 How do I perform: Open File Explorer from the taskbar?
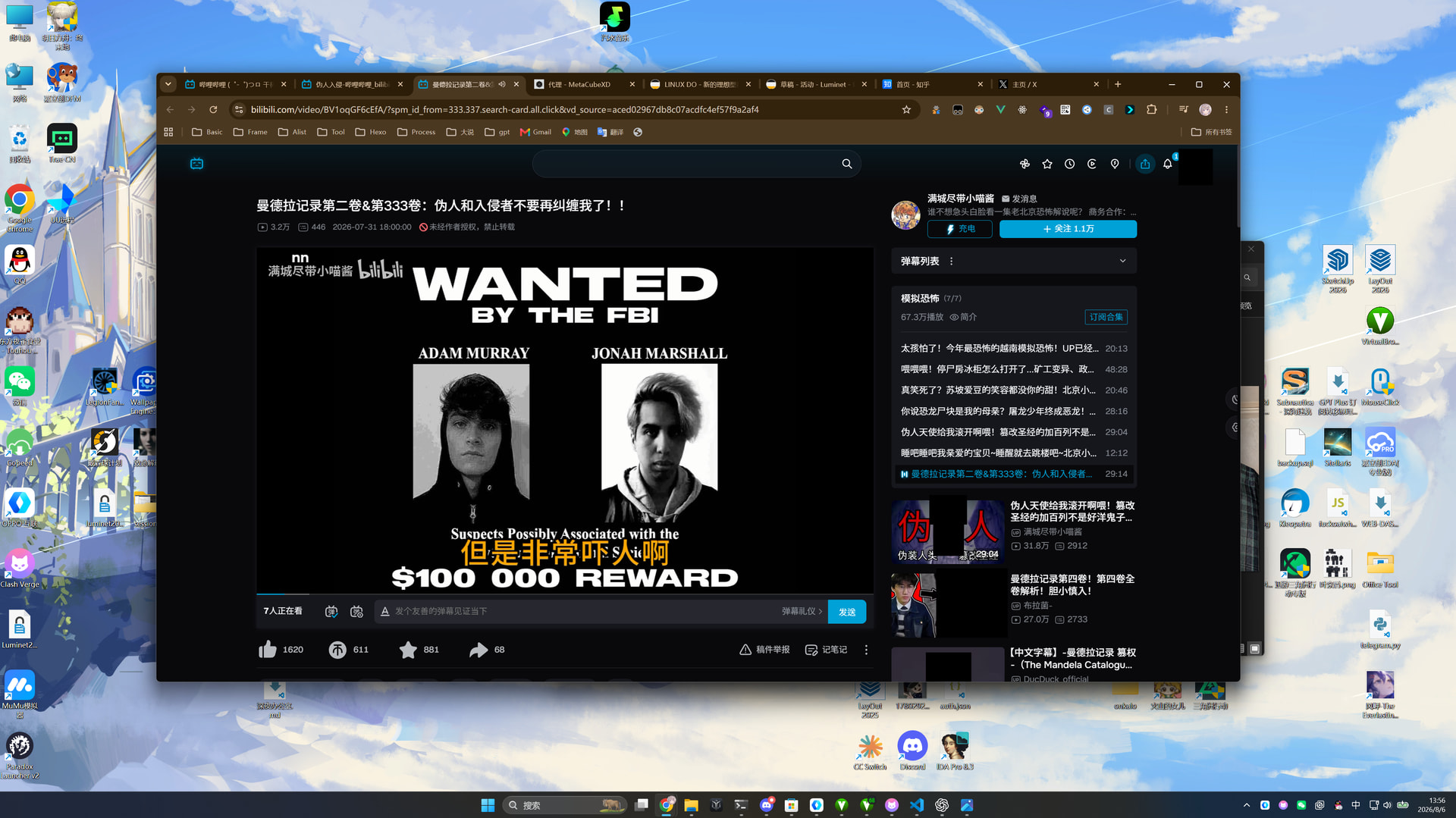coord(691,805)
